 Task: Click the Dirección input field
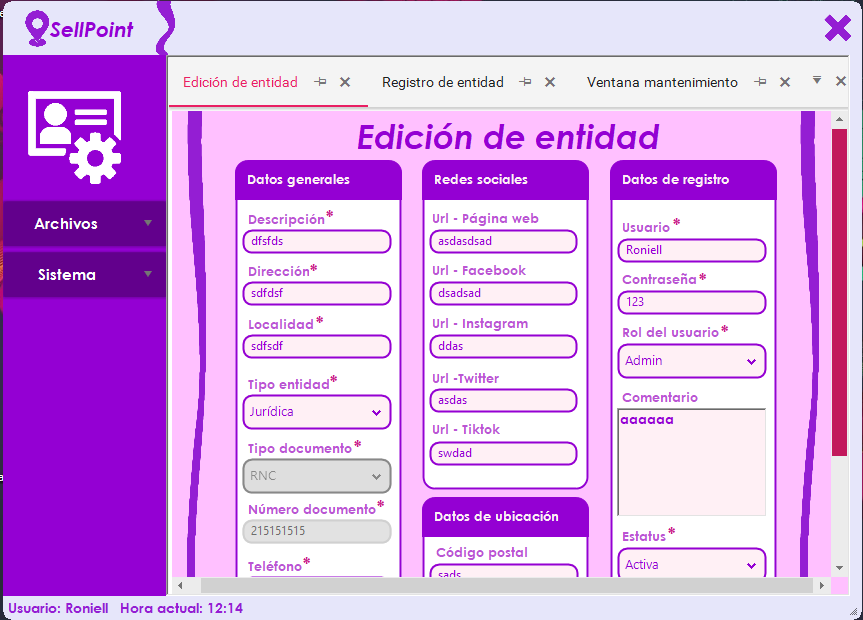click(317, 293)
